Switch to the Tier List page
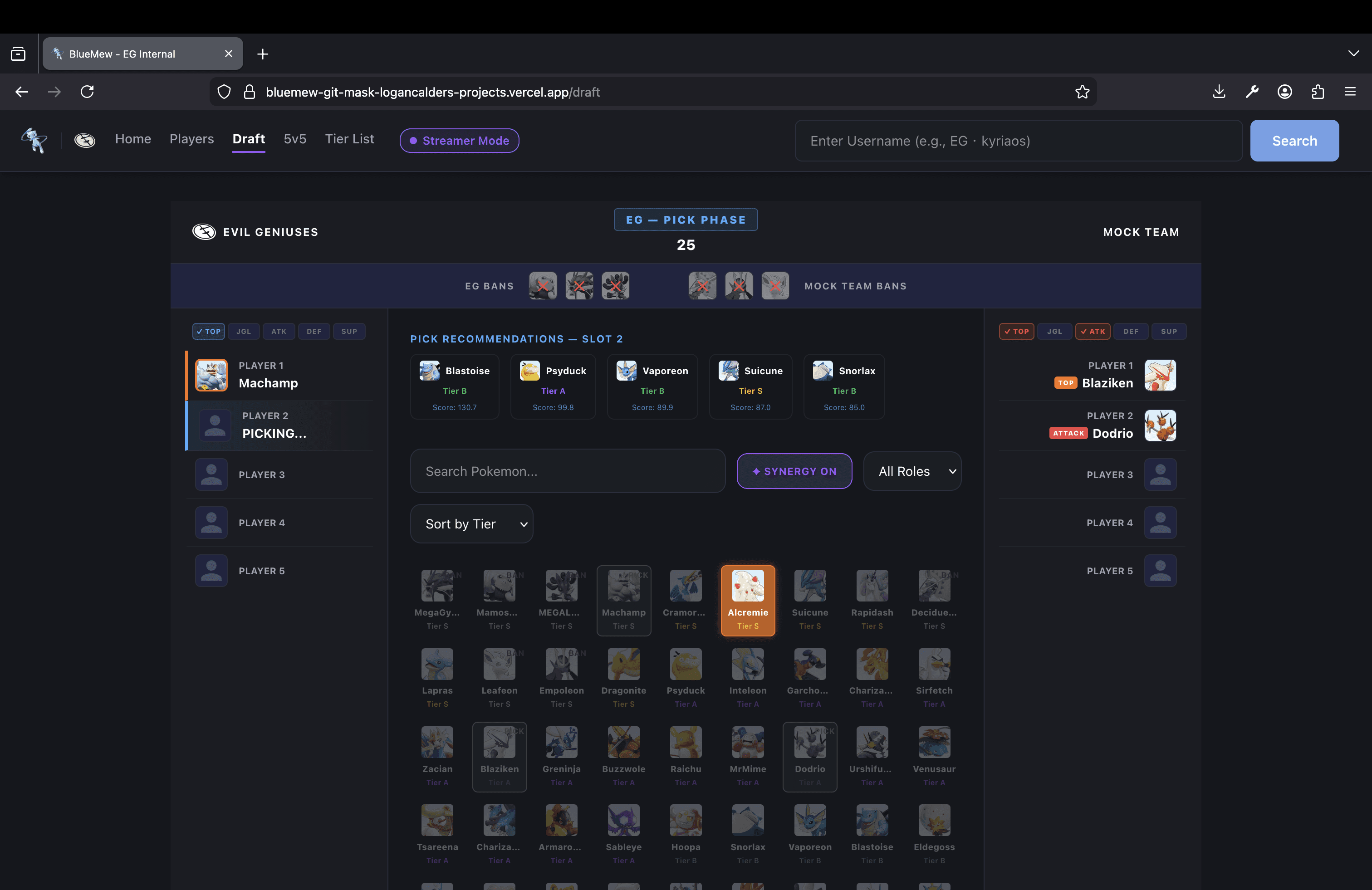This screenshot has height=890, width=1372. coord(349,139)
